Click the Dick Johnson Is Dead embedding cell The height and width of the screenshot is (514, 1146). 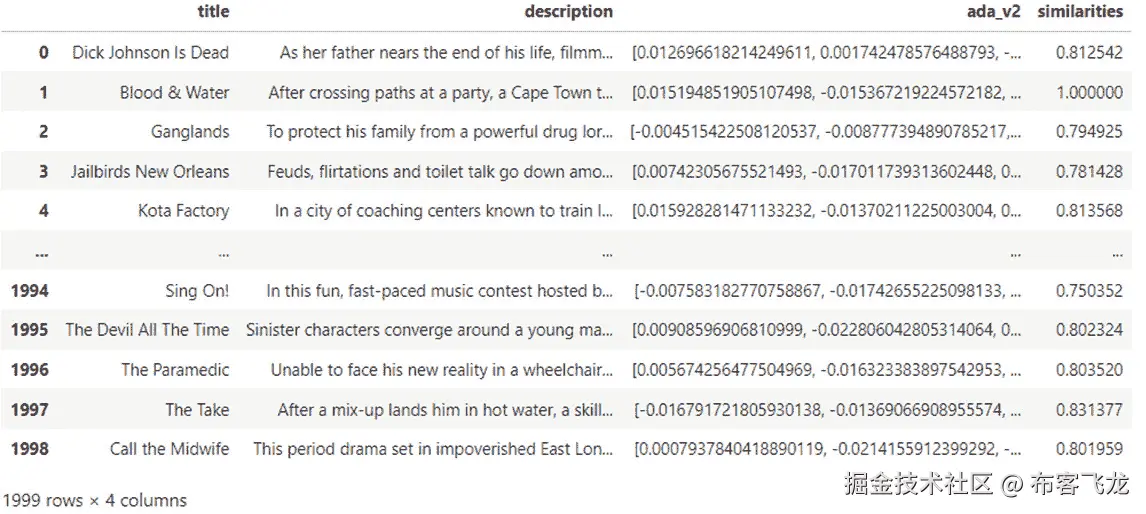pos(827,52)
